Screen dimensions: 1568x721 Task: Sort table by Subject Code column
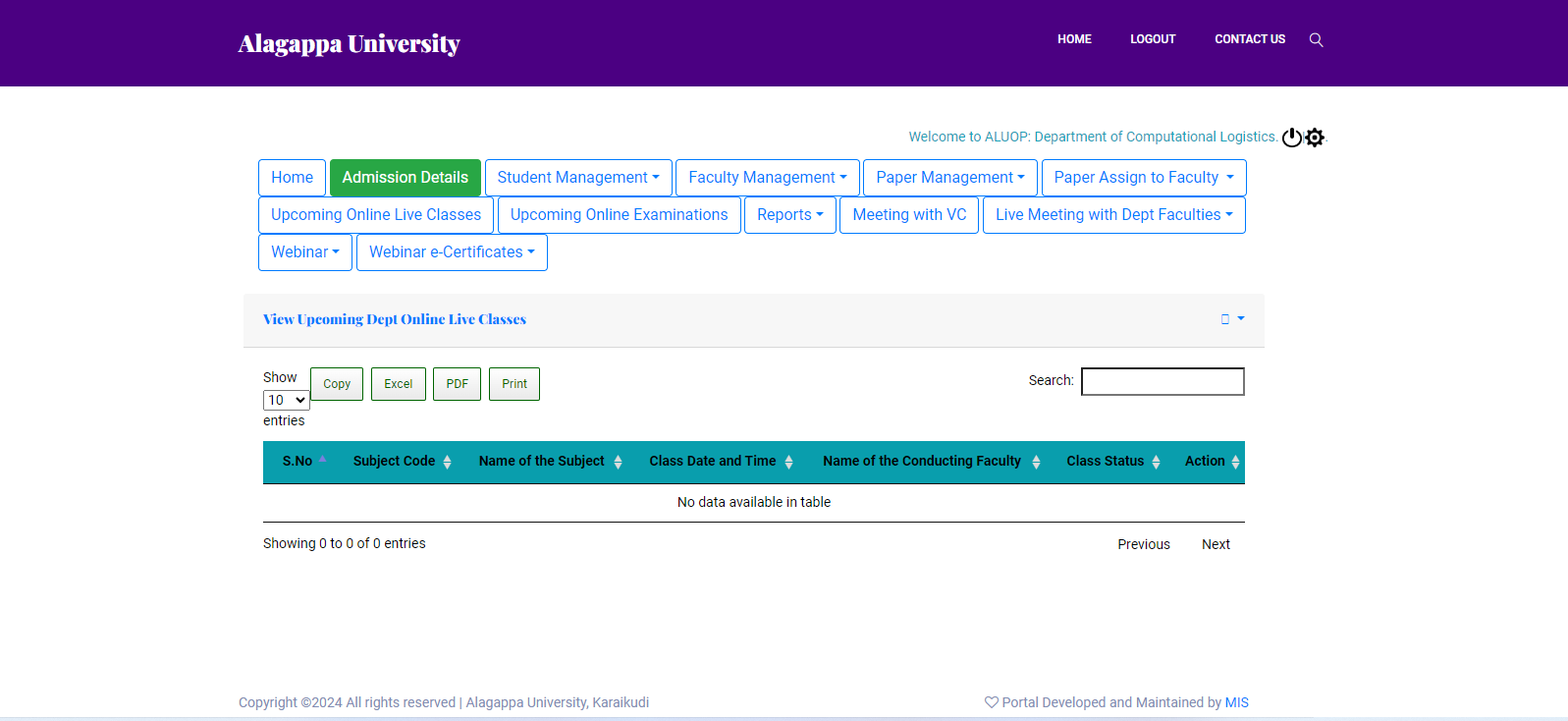pyautogui.click(x=402, y=462)
